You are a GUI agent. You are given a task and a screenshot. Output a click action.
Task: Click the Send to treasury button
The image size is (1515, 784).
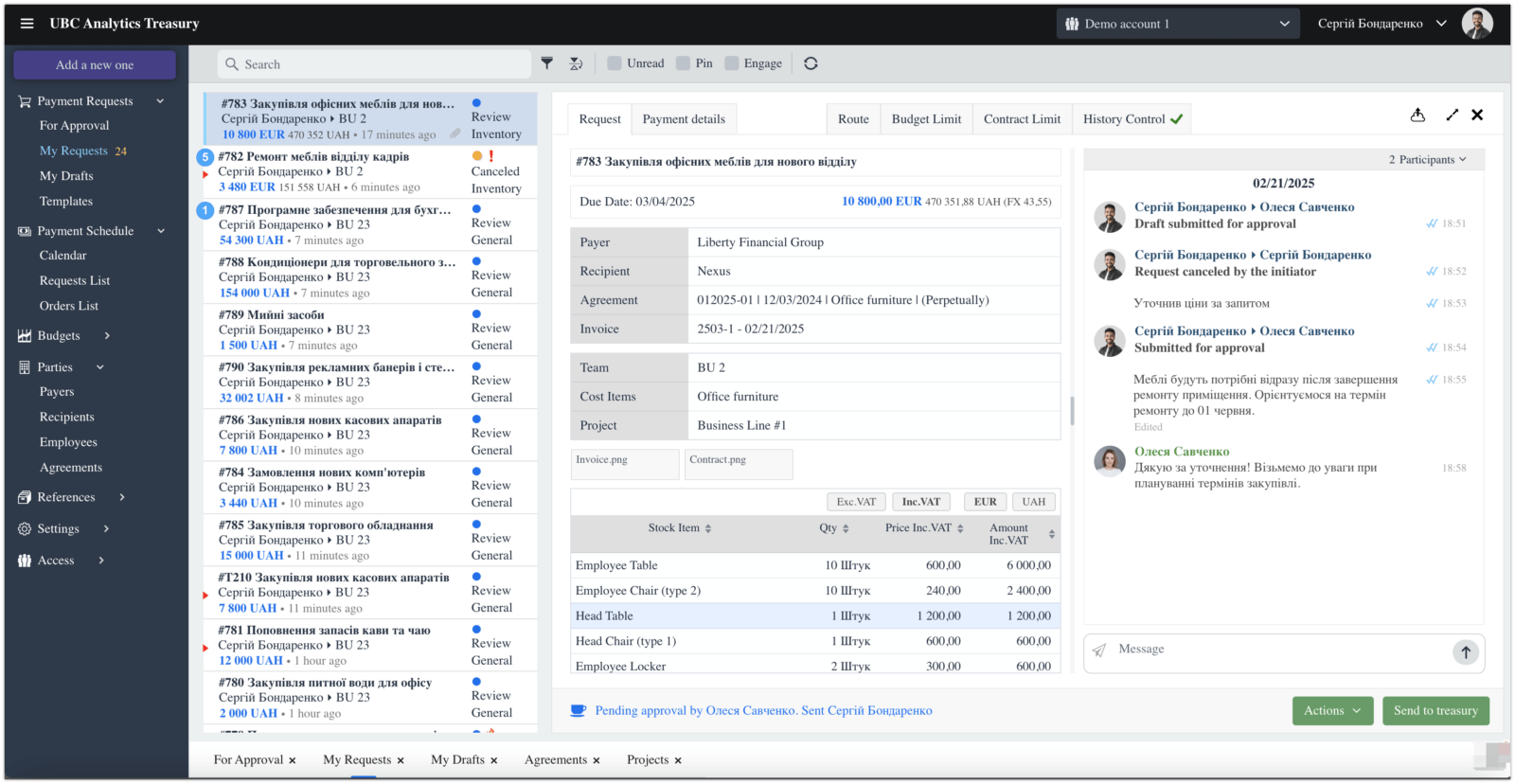(1435, 711)
